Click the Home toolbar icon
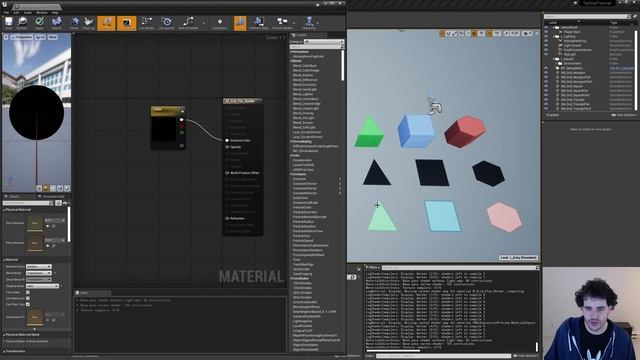This screenshot has height=360, width=640. 74,23
